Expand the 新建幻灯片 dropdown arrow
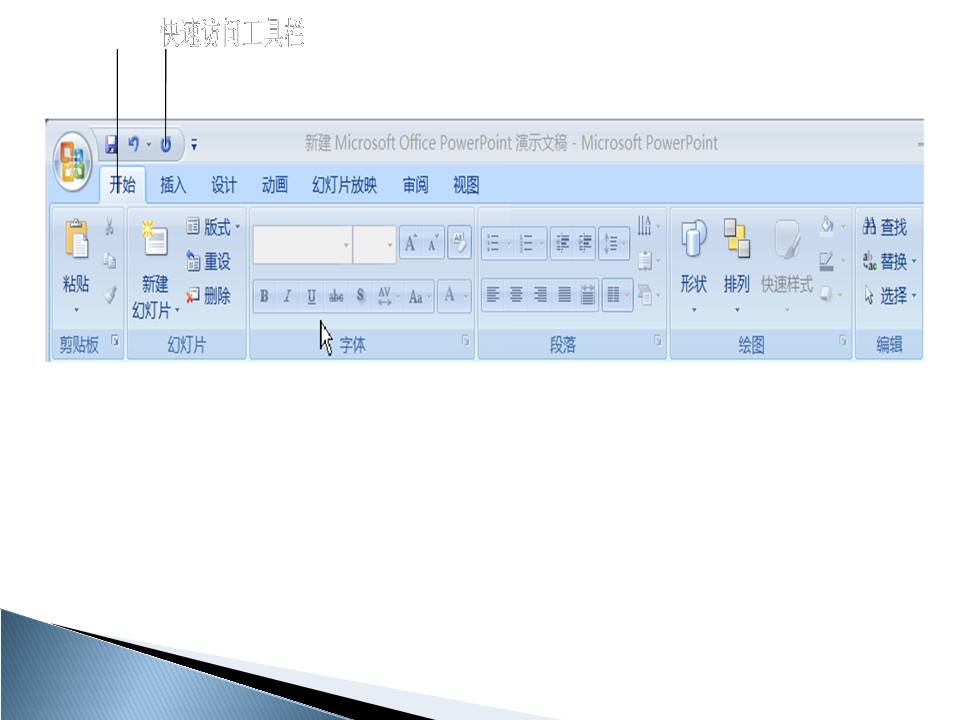Image resolution: width=960 pixels, height=720 pixels. [x=177, y=310]
